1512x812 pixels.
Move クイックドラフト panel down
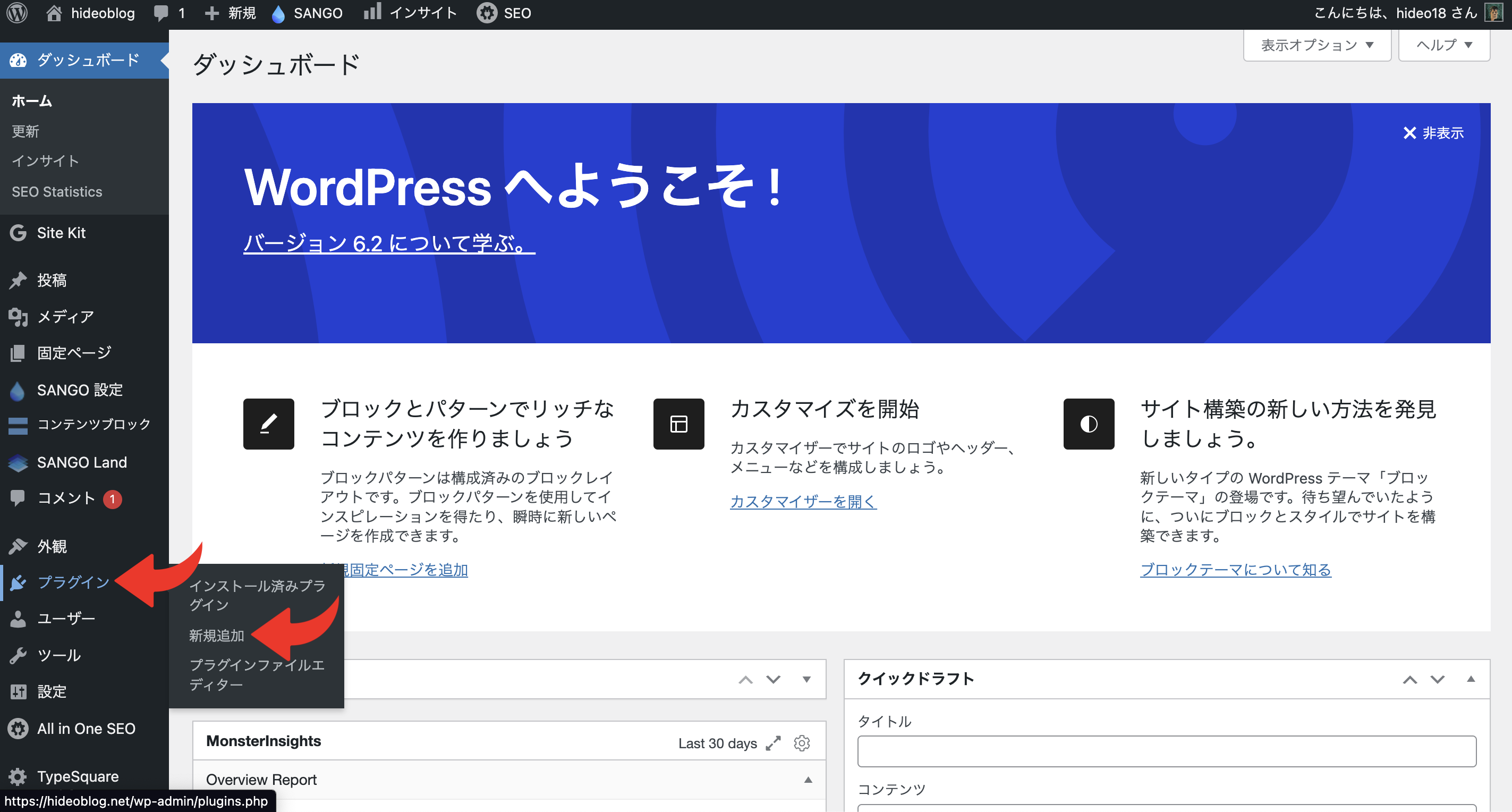[x=1438, y=679]
